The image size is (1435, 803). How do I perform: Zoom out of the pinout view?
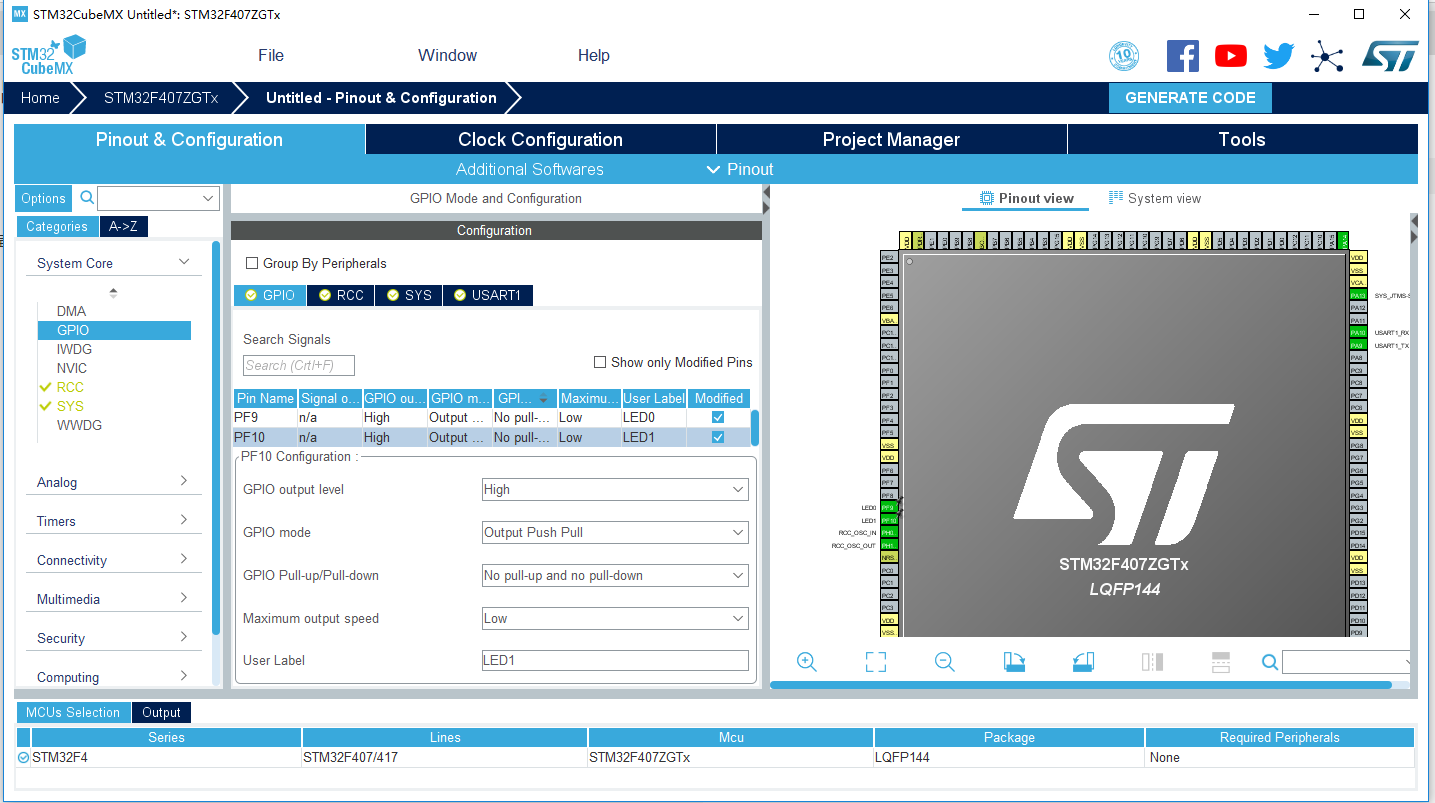point(944,662)
